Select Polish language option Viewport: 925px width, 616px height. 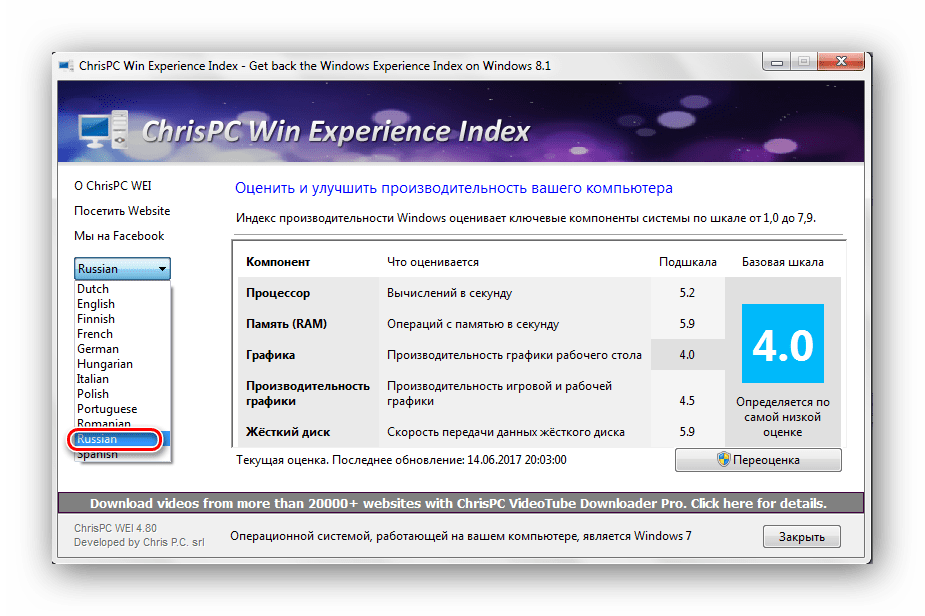click(123, 394)
